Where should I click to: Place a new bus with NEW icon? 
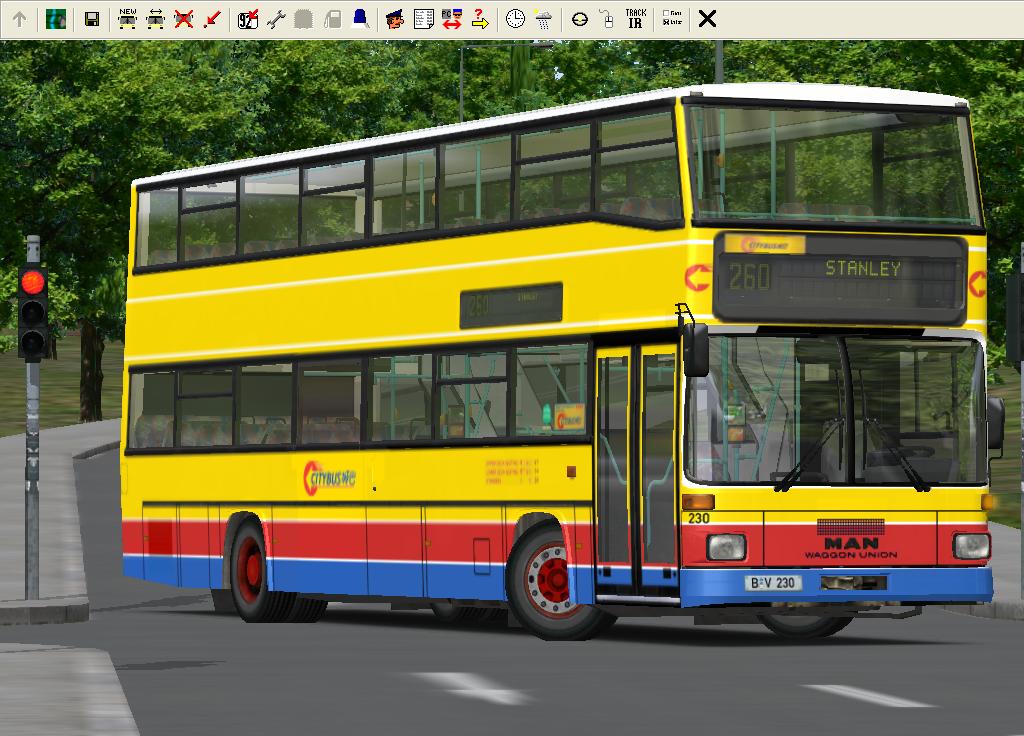tap(127, 19)
